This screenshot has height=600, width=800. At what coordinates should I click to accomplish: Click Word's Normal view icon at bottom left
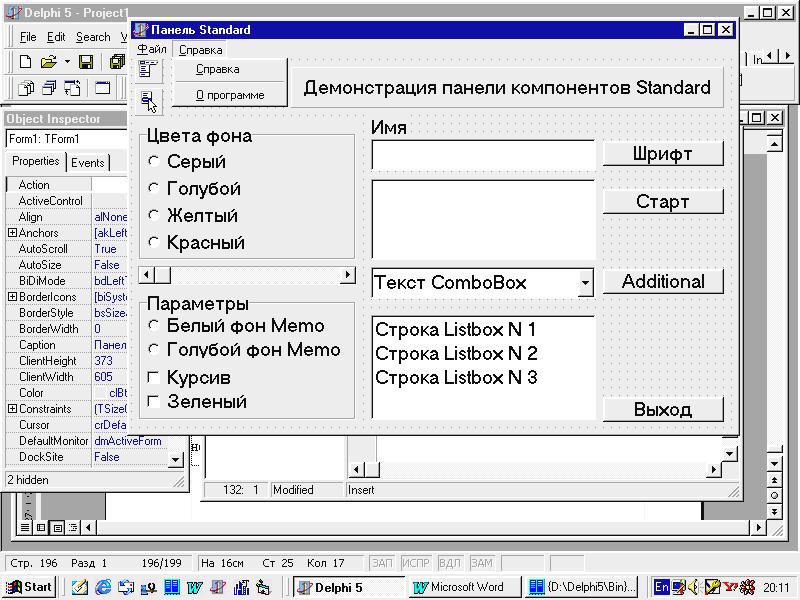click(x=25, y=528)
